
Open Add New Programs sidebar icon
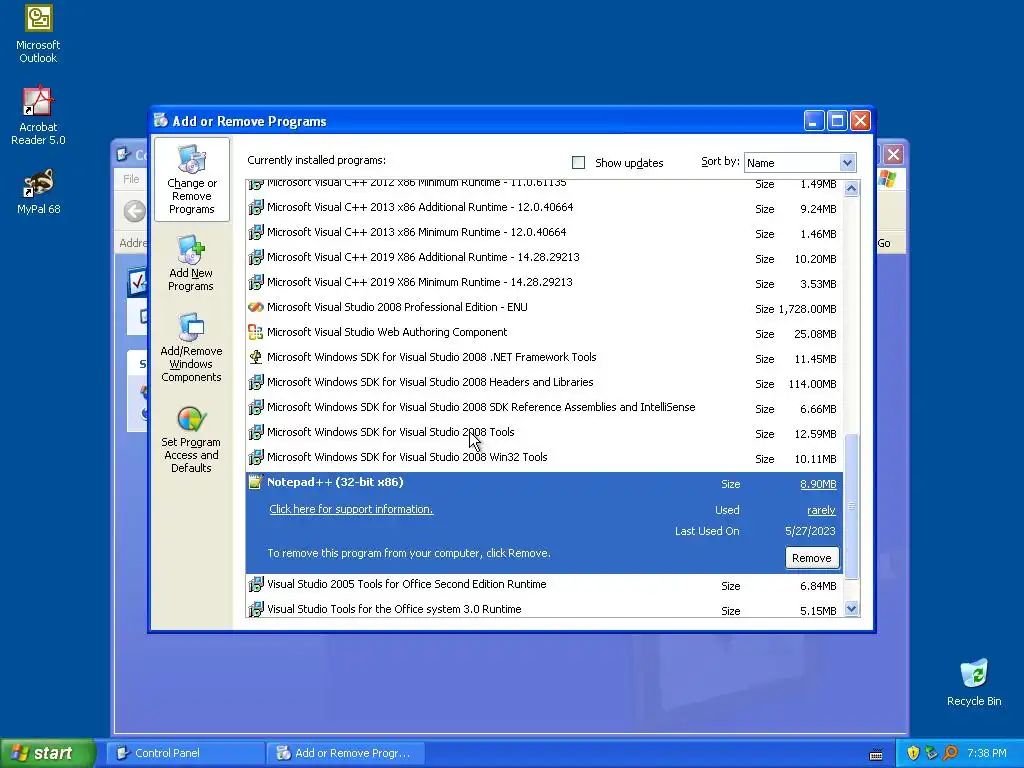click(x=191, y=263)
